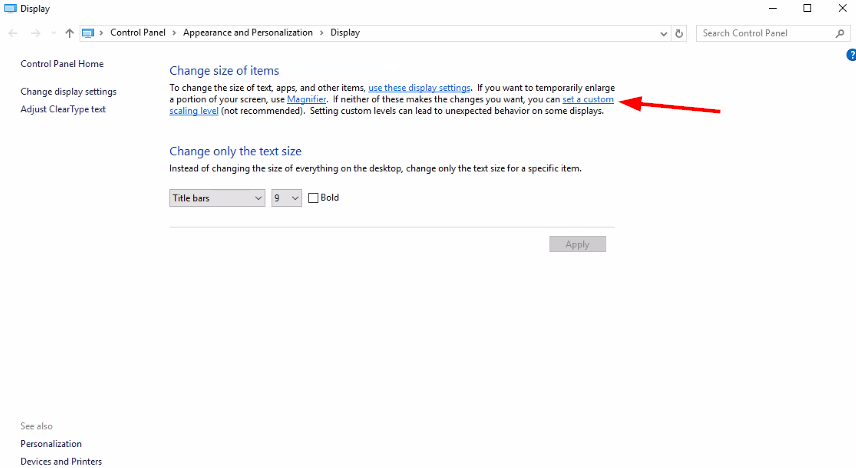
Task: Click the 'set a custom scaling level' link
Action: (x=587, y=100)
